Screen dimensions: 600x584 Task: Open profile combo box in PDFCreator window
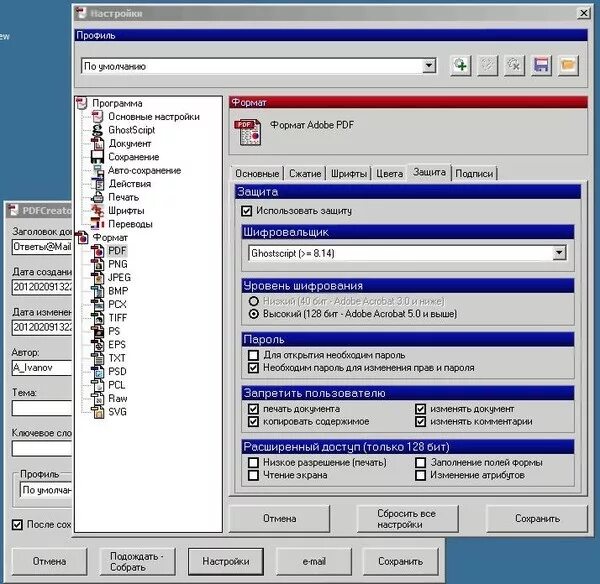coord(46,490)
